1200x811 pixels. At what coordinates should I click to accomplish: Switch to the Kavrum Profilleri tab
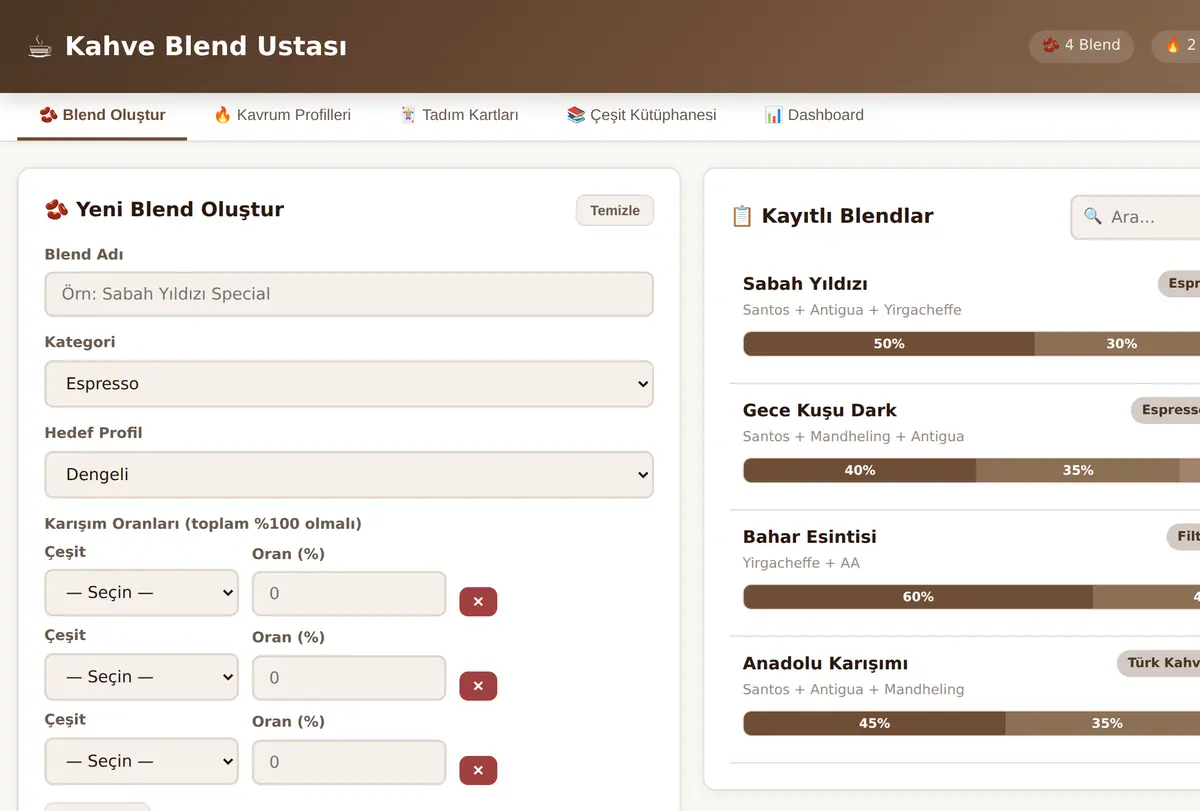click(282, 115)
